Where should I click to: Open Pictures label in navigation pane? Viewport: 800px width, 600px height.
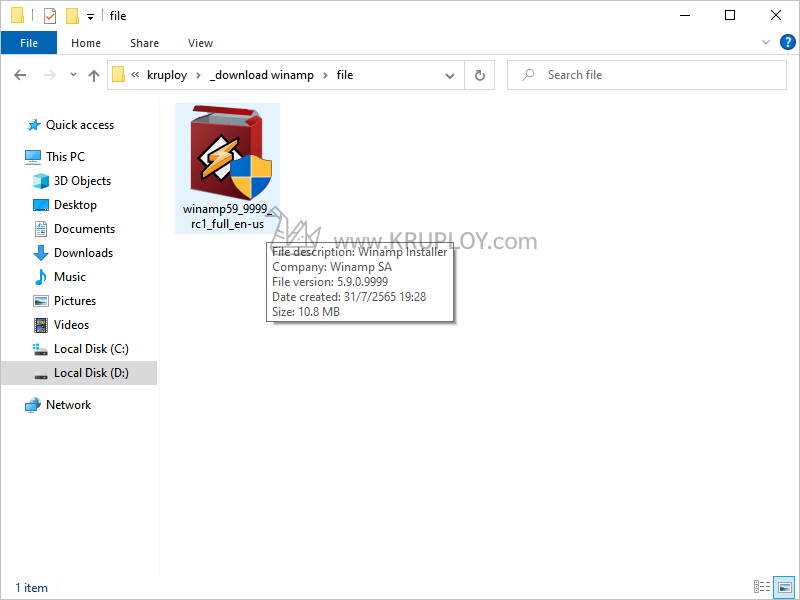click(x=75, y=301)
